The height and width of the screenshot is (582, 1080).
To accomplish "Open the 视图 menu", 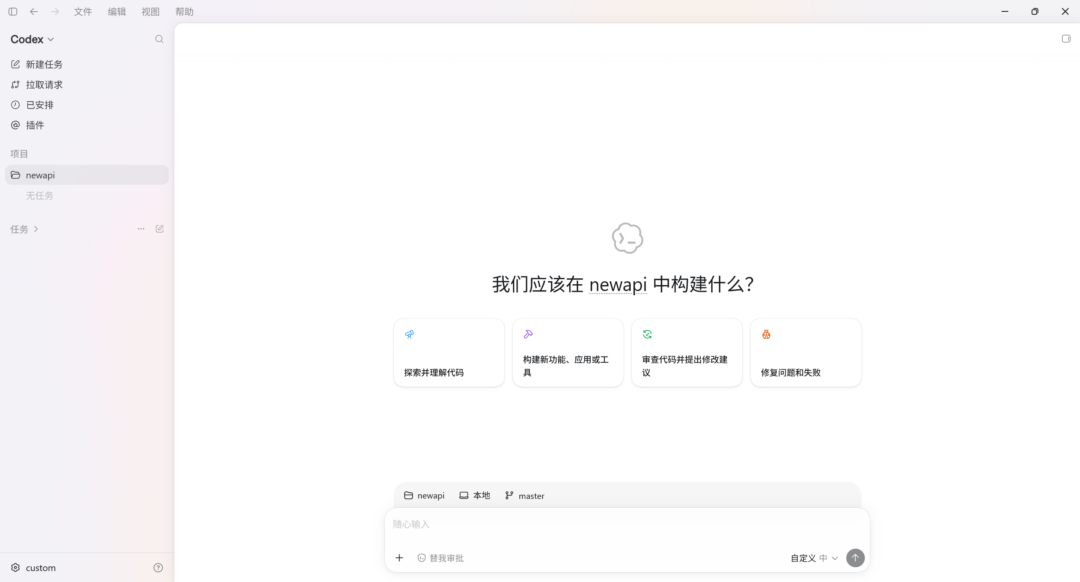I will pyautogui.click(x=150, y=12).
